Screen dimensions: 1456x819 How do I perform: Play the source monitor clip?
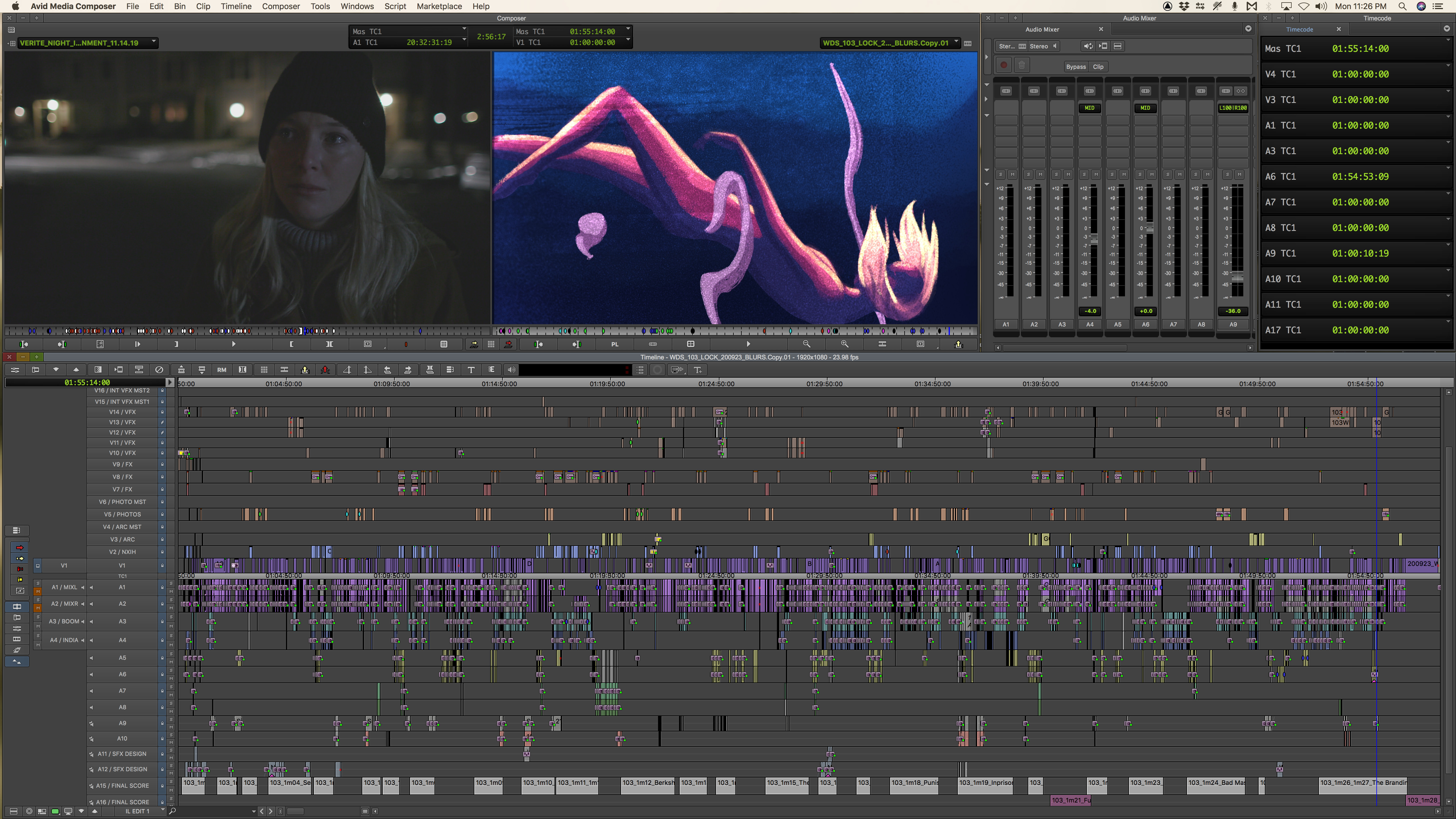click(x=233, y=344)
